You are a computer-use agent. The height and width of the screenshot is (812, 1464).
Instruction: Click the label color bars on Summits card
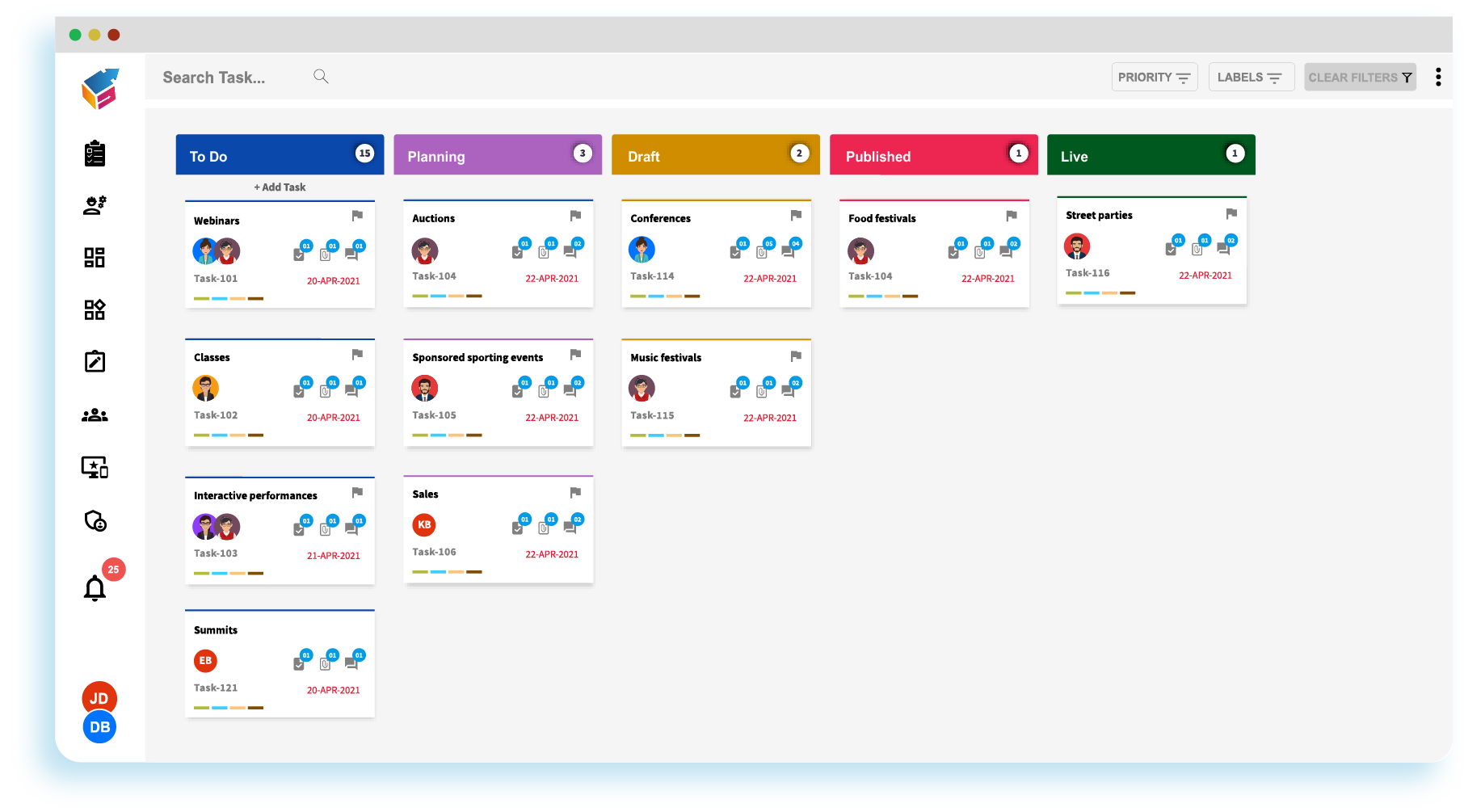[229, 708]
